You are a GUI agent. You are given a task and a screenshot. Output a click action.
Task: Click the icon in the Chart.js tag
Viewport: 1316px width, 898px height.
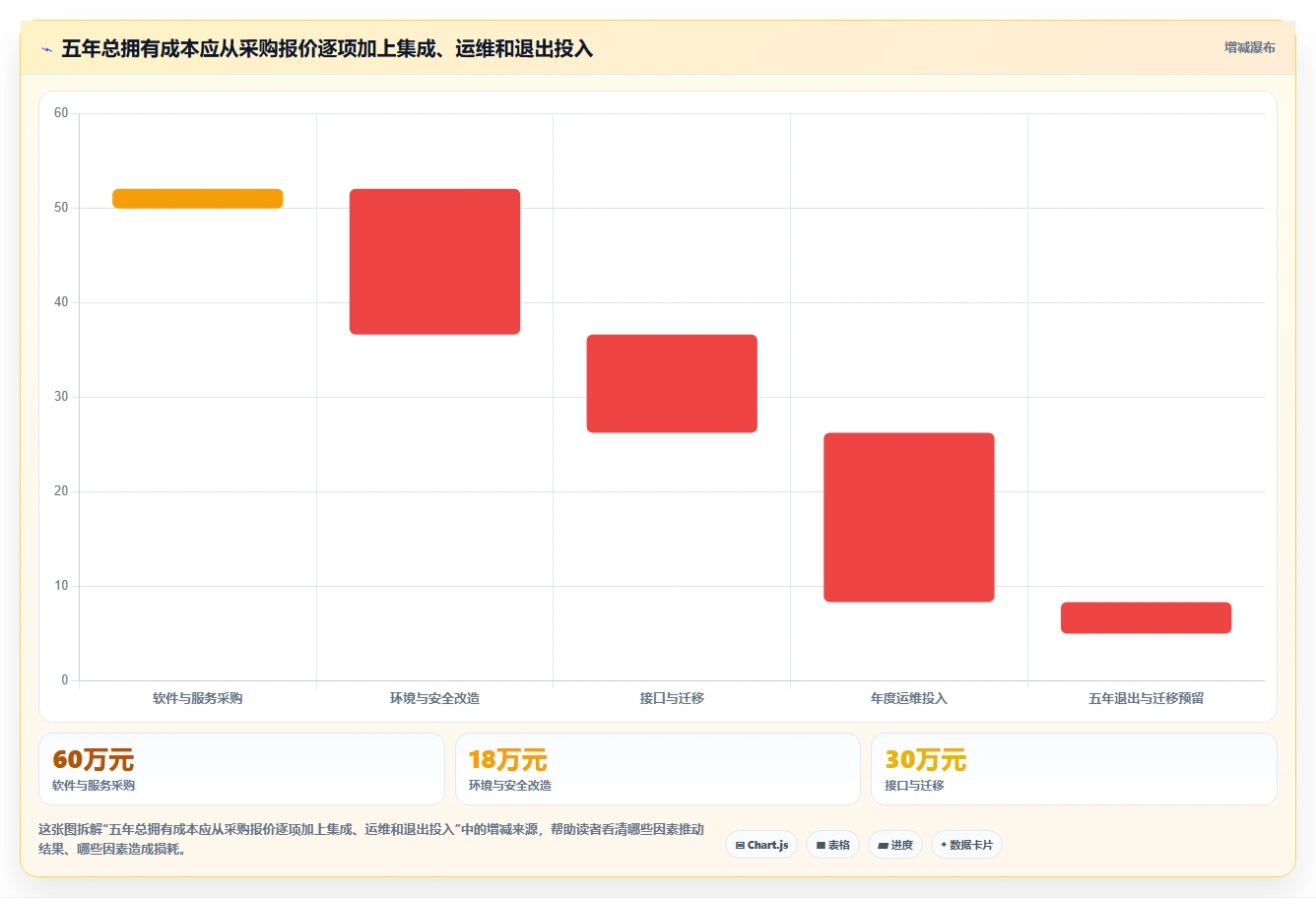740,845
